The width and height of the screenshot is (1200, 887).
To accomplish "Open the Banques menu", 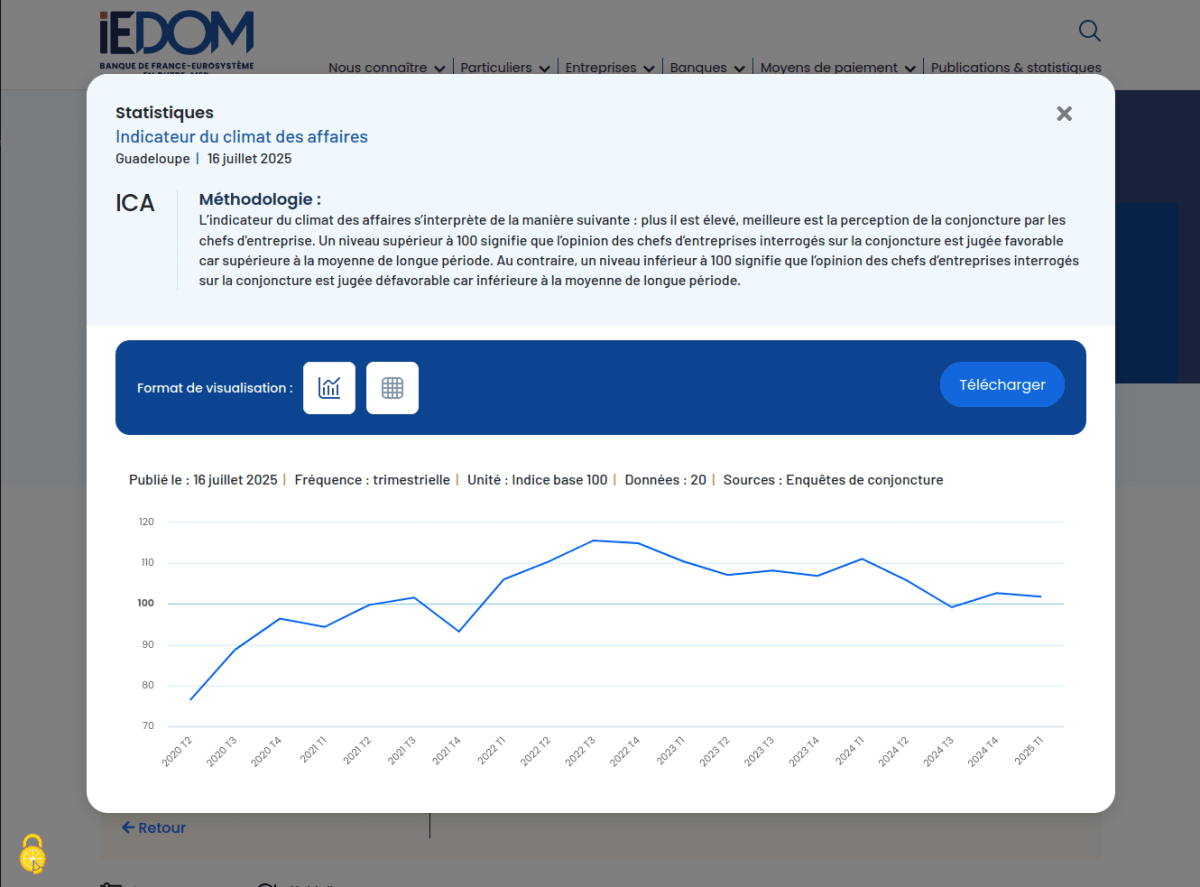I will click(x=707, y=68).
